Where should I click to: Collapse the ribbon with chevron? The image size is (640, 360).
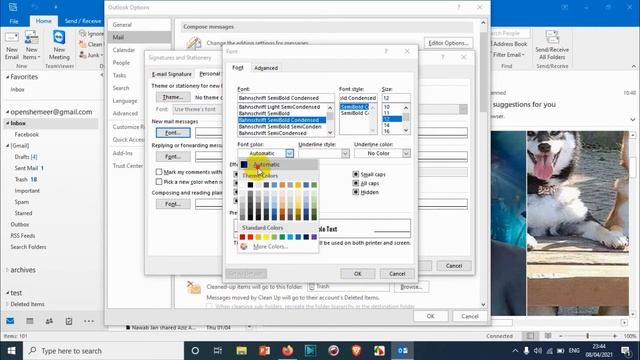click(x=633, y=66)
